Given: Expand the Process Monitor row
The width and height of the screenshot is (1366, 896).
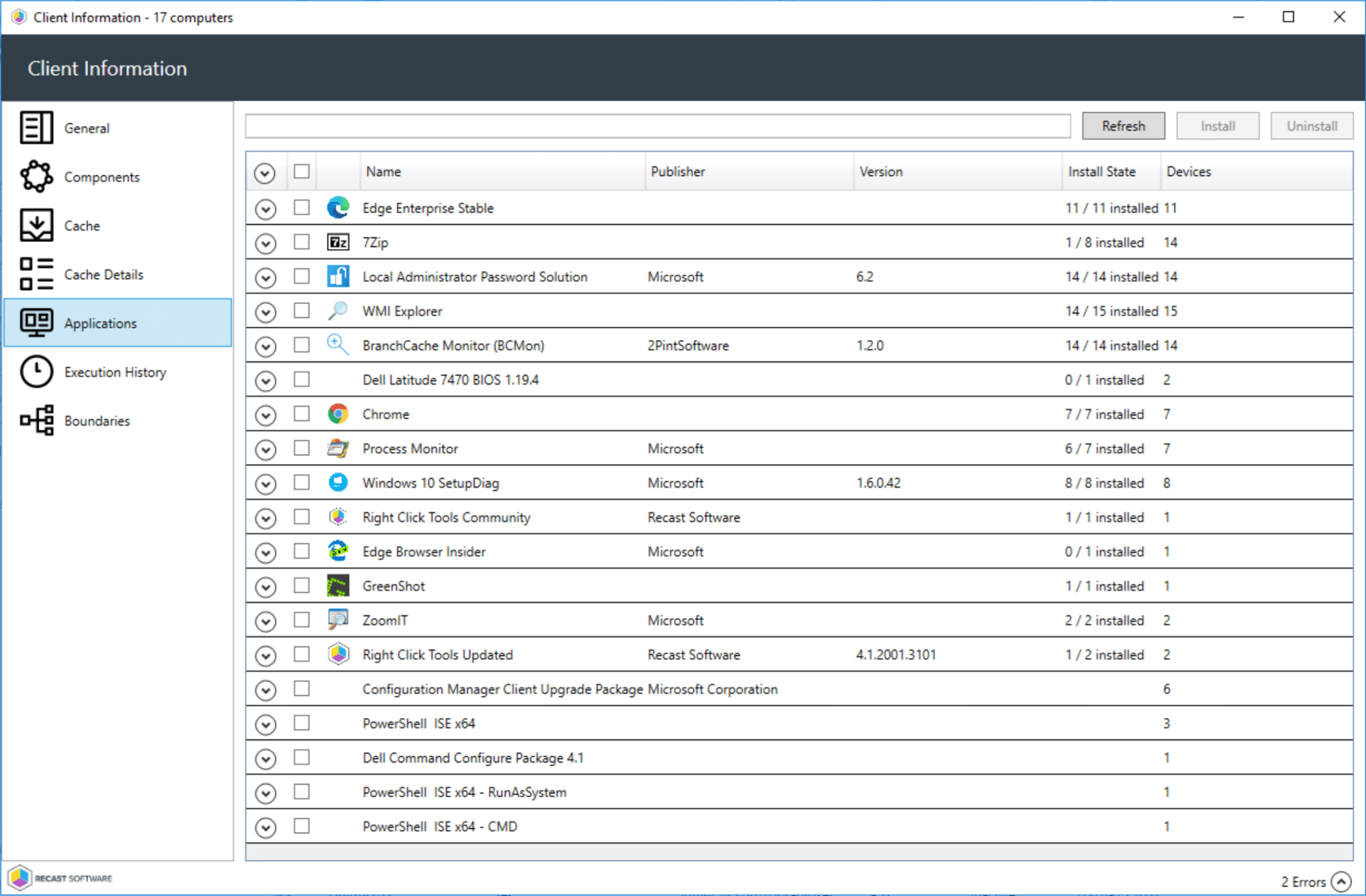Looking at the screenshot, I should 265,450.
